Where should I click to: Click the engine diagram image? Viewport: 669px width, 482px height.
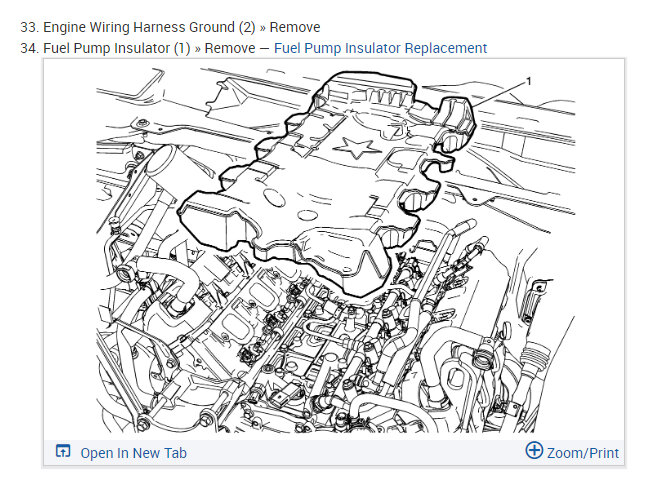tap(336, 250)
